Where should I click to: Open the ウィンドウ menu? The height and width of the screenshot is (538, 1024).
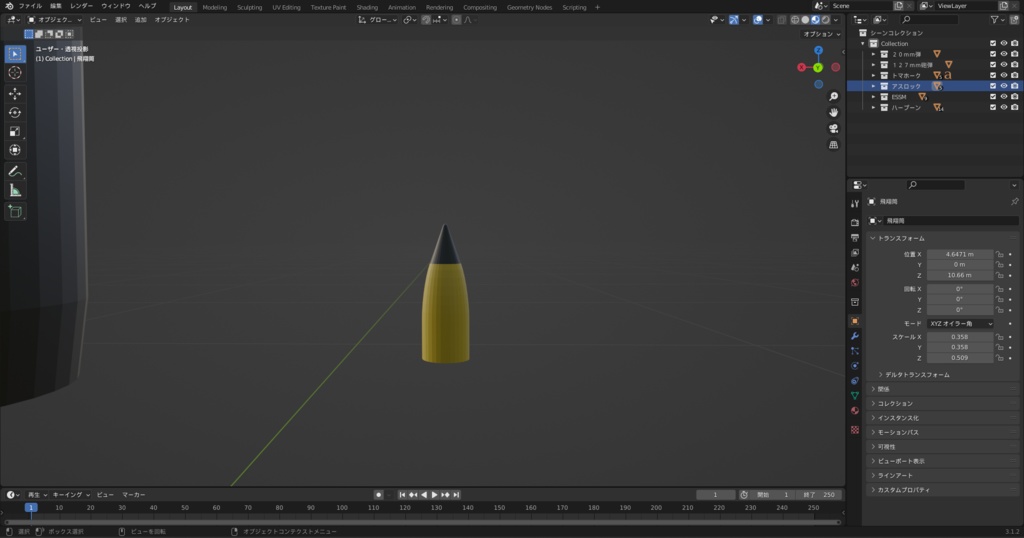(116, 7)
